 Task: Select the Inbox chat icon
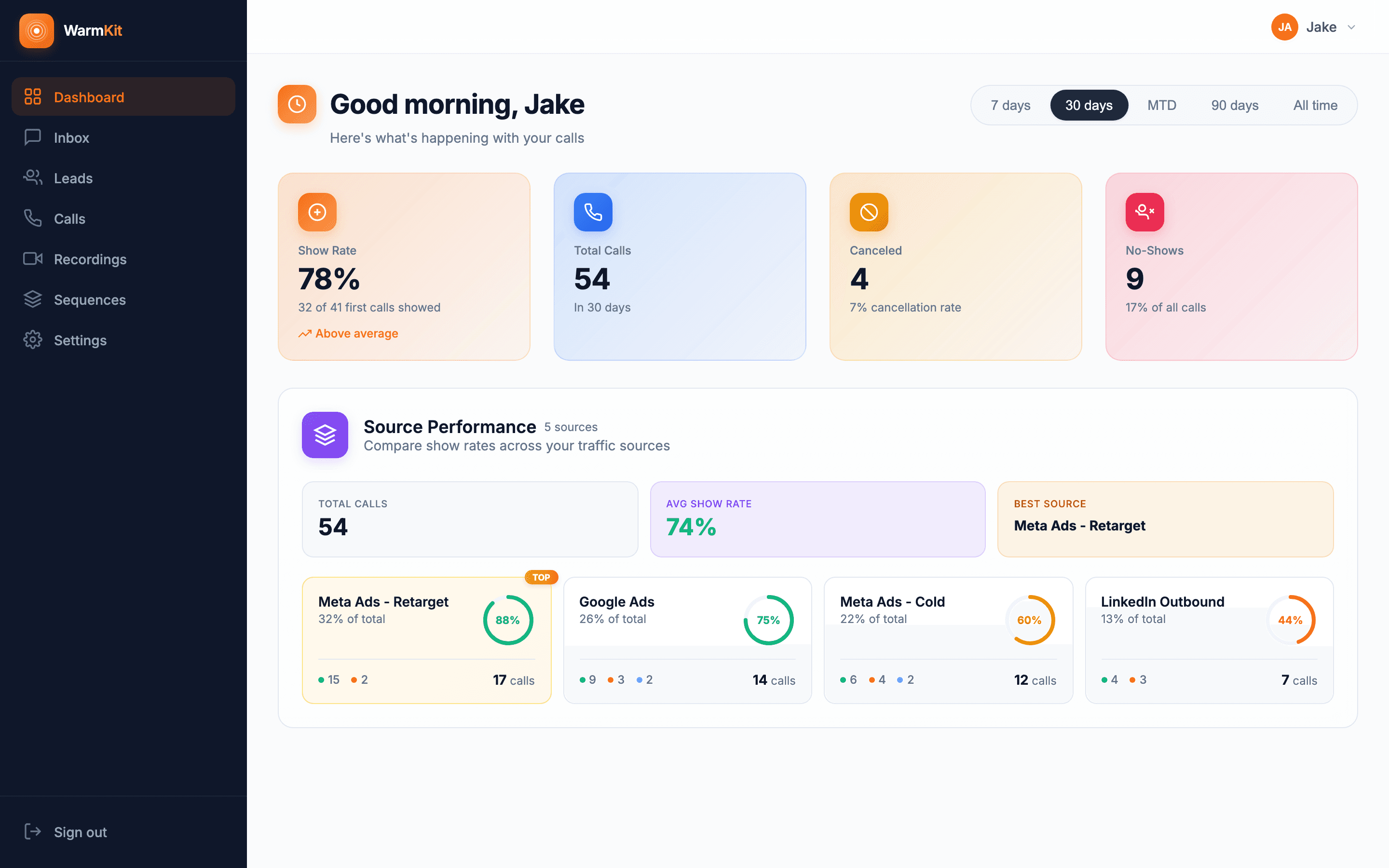32,137
